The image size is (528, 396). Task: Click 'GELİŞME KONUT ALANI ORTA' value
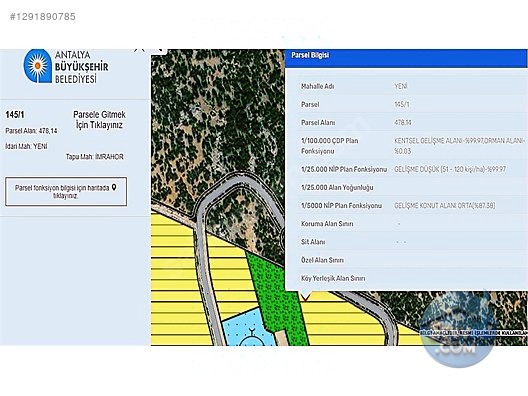[x=444, y=205]
